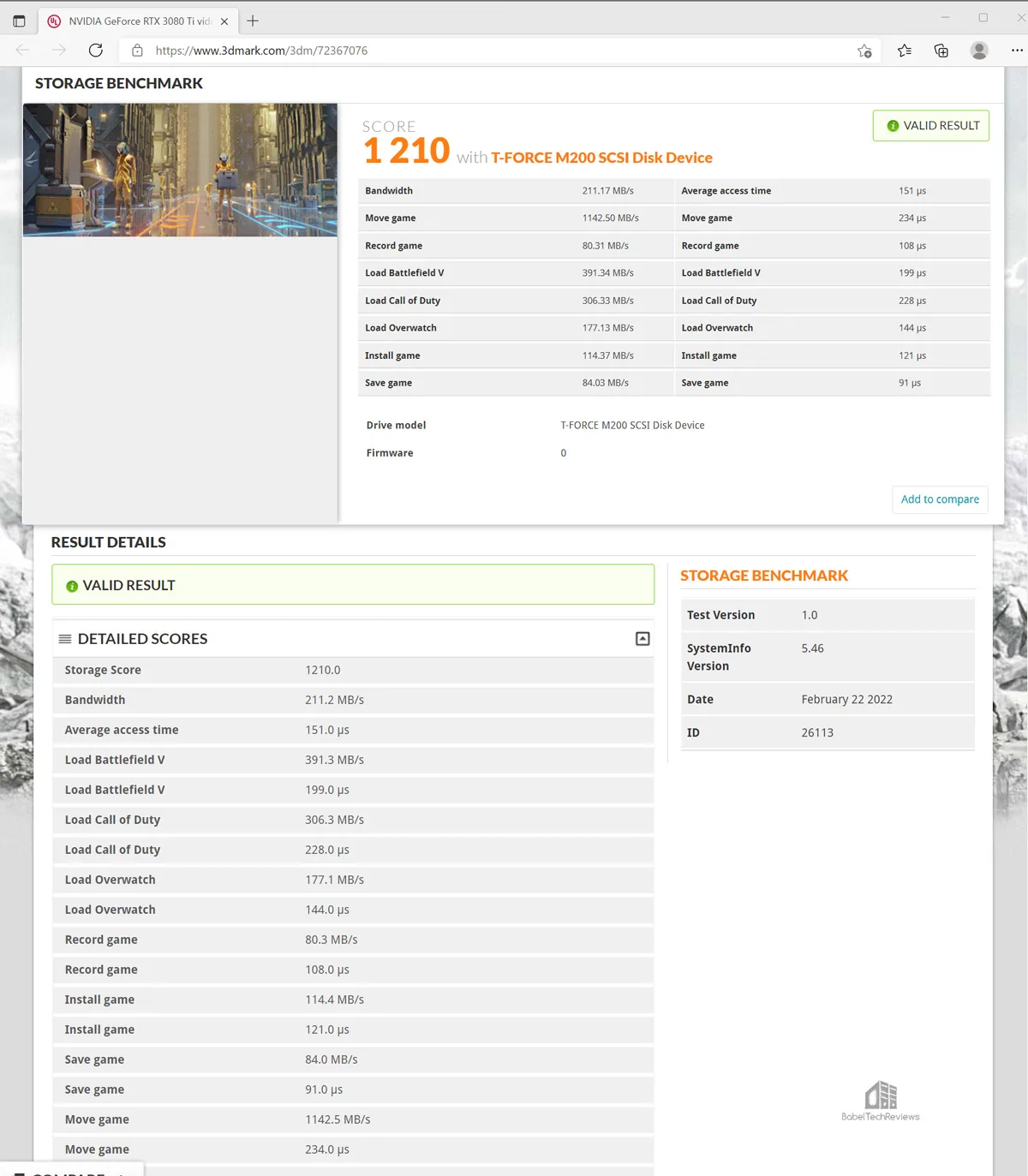The image size is (1028, 1176).
Task: Select the Storage Score value 1210.0
Action: (323, 671)
